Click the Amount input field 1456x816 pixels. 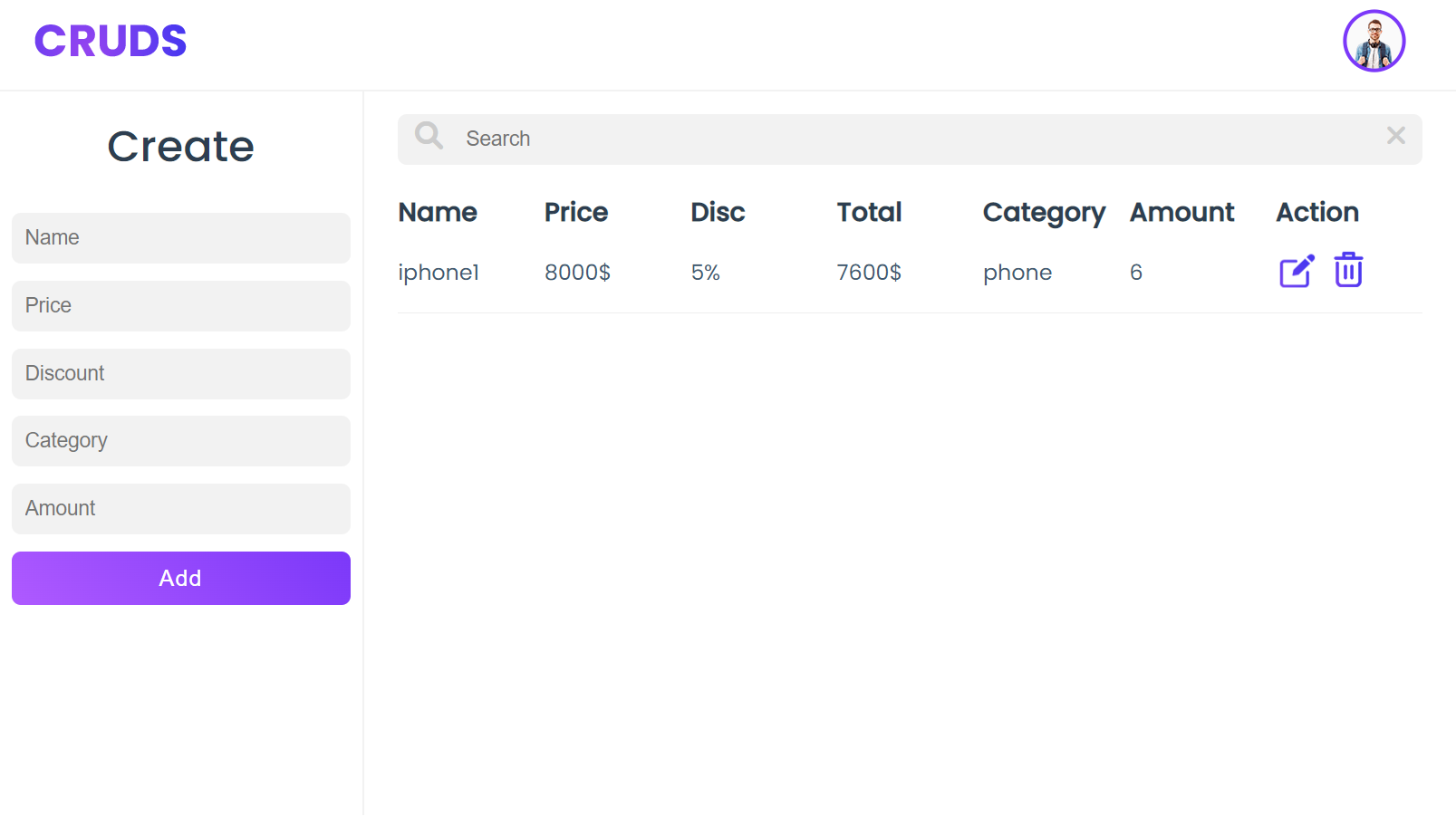181,509
